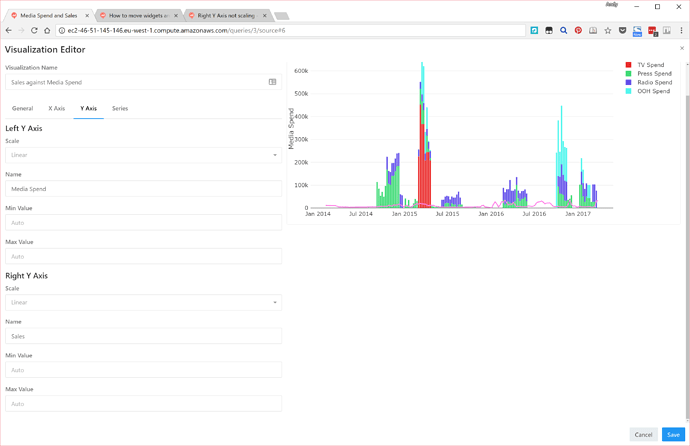Click the grey extension icon before the menu
Image resolution: width=690 pixels, height=446 pixels.
click(667, 30)
